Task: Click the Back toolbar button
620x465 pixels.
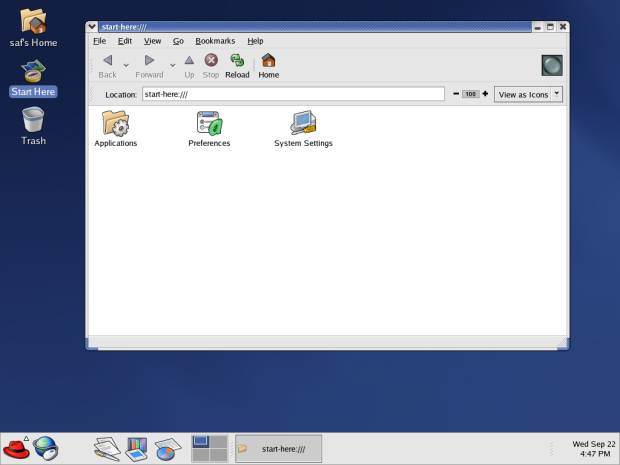Action: pyautogui.click(x=107, y=66)
